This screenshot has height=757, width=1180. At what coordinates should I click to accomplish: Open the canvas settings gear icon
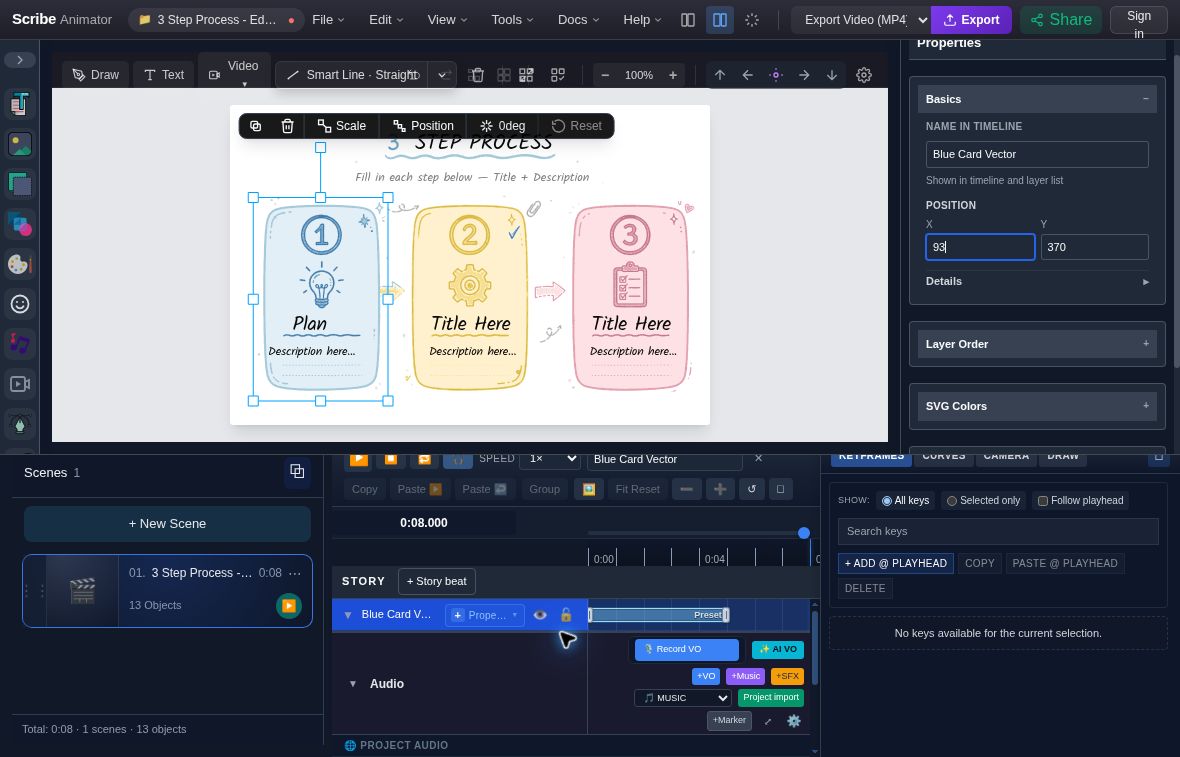click(x=864, y=75)
